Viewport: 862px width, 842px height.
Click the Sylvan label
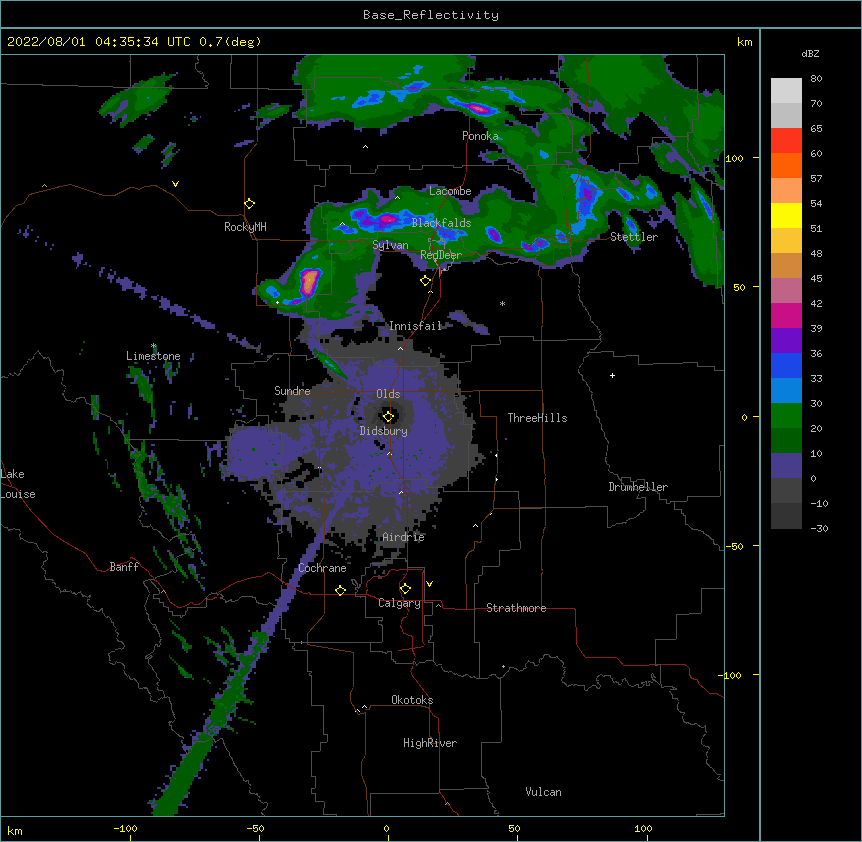[x=390, y=245]
